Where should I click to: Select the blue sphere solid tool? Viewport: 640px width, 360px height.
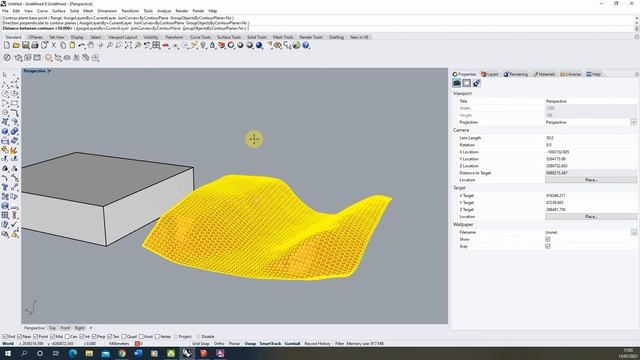pos(5,131)
